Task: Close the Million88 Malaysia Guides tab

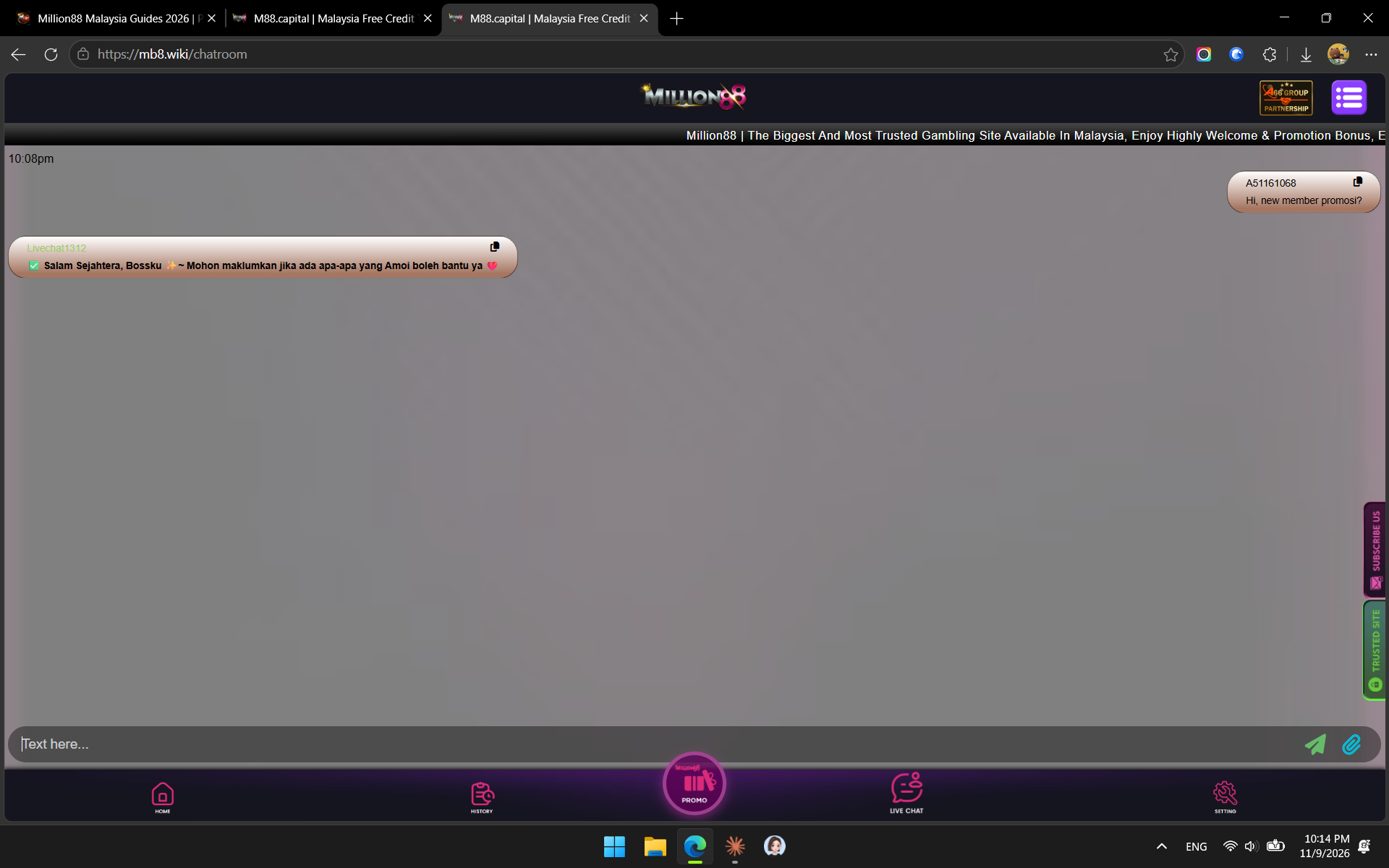Action: pos(212,19)
